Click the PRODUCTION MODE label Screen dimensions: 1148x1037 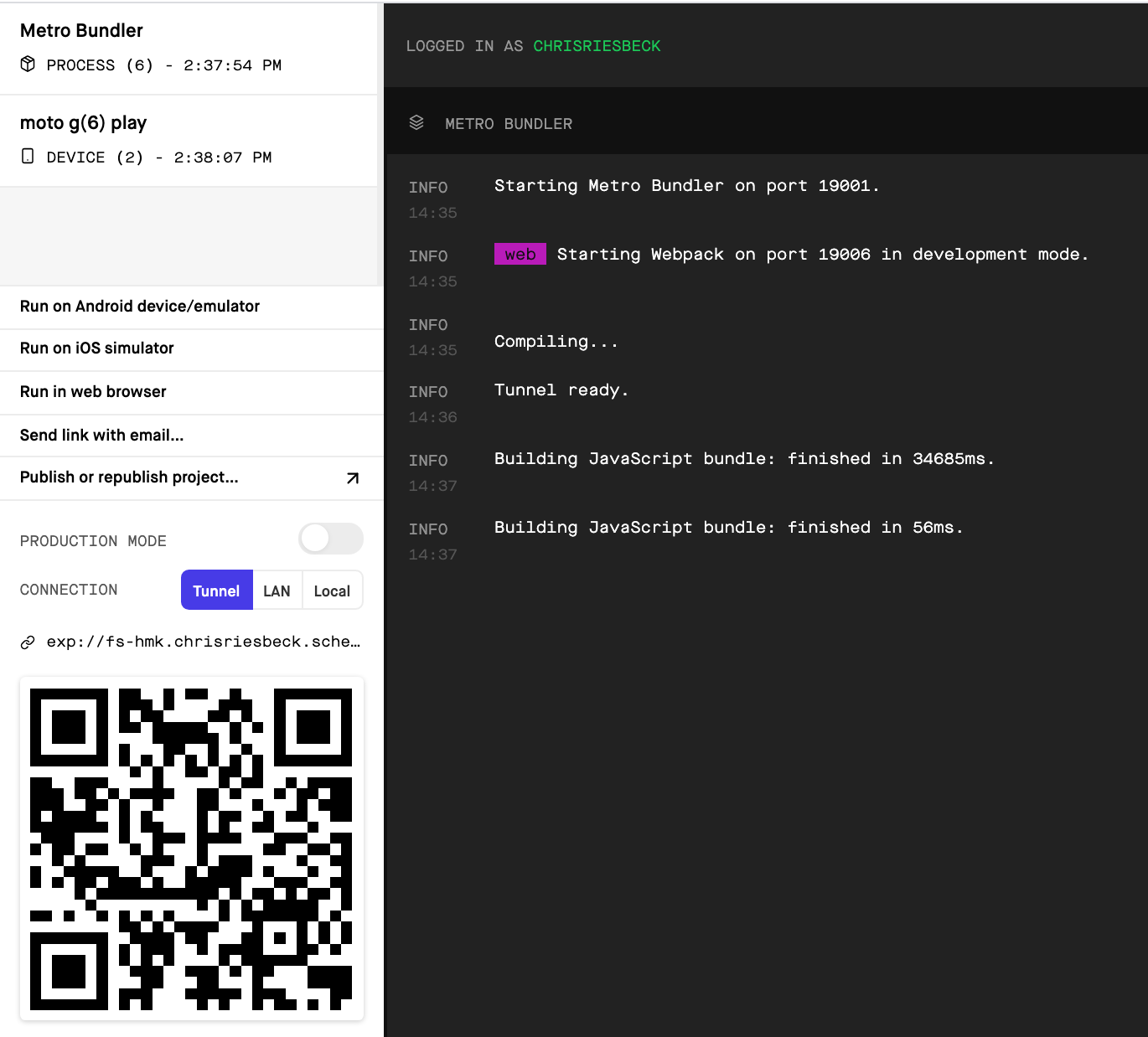(x=93, y=541)
